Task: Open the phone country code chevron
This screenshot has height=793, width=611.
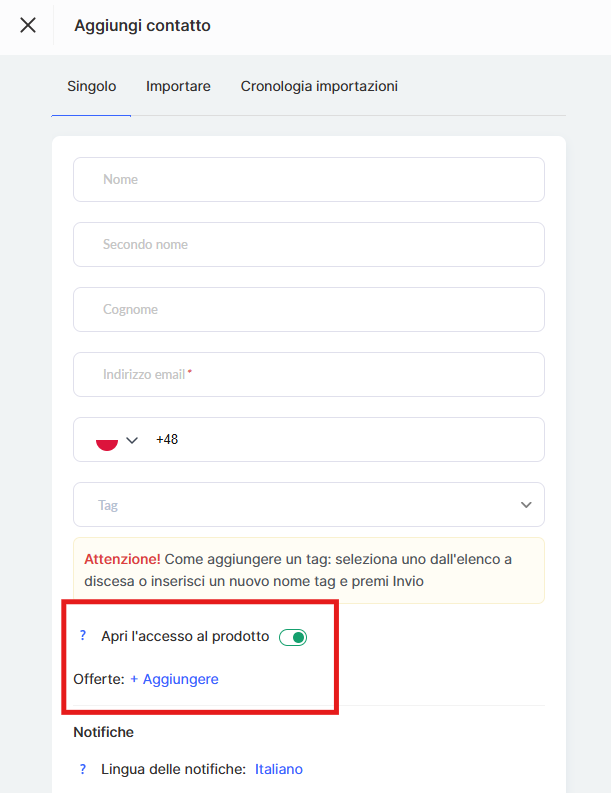Action: (132, 440)
